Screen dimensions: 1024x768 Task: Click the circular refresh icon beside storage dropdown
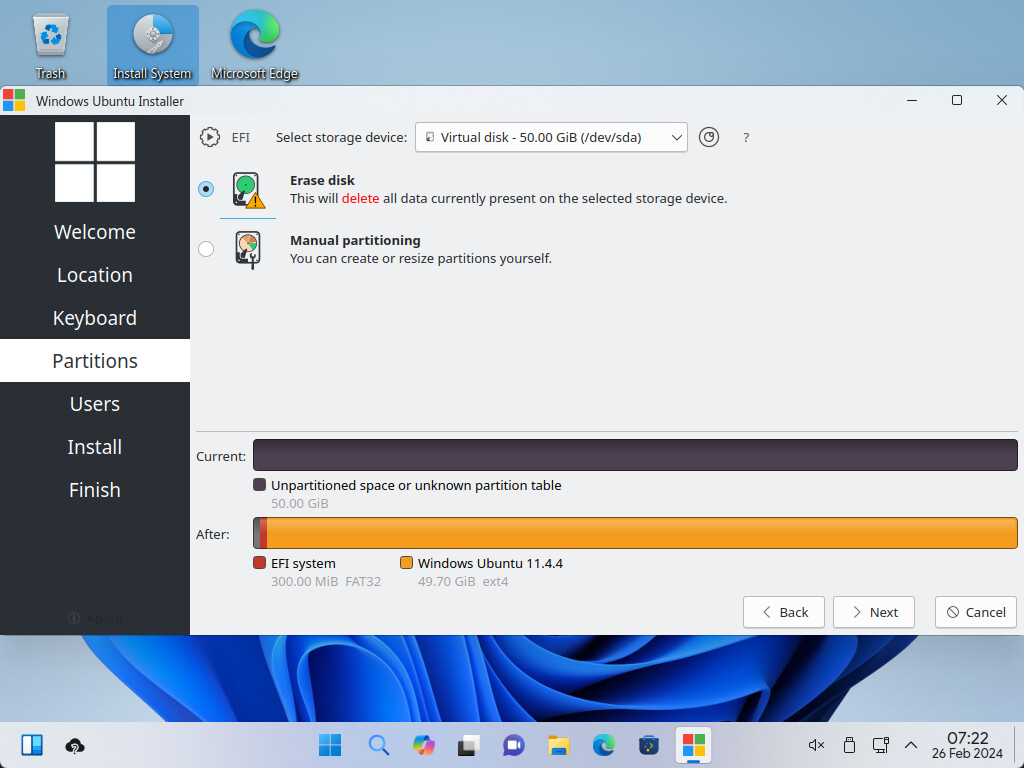709,137
